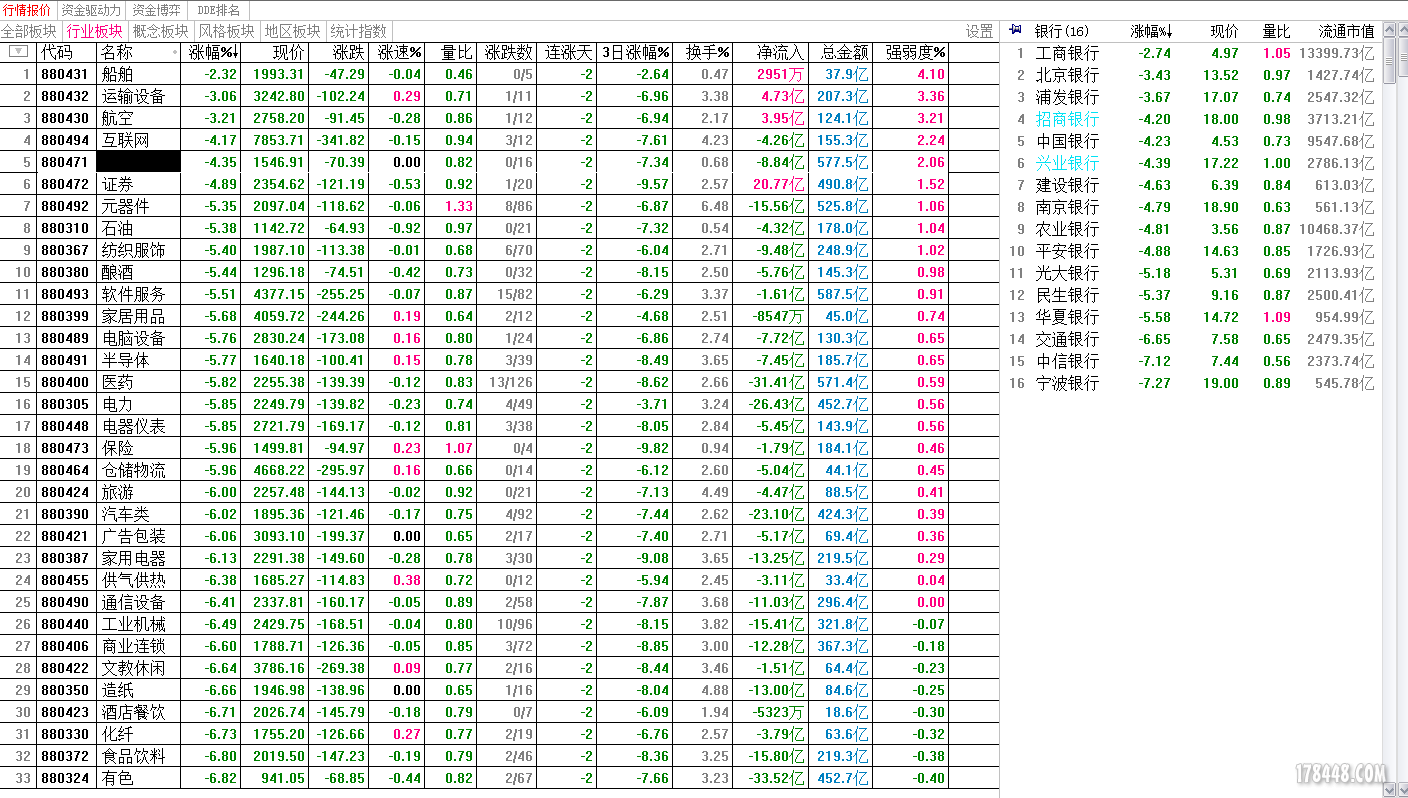This screenshot has width=1408, height=798.
Task: Click sector code 880350 for 造纸
Action: tap(65, 690)
